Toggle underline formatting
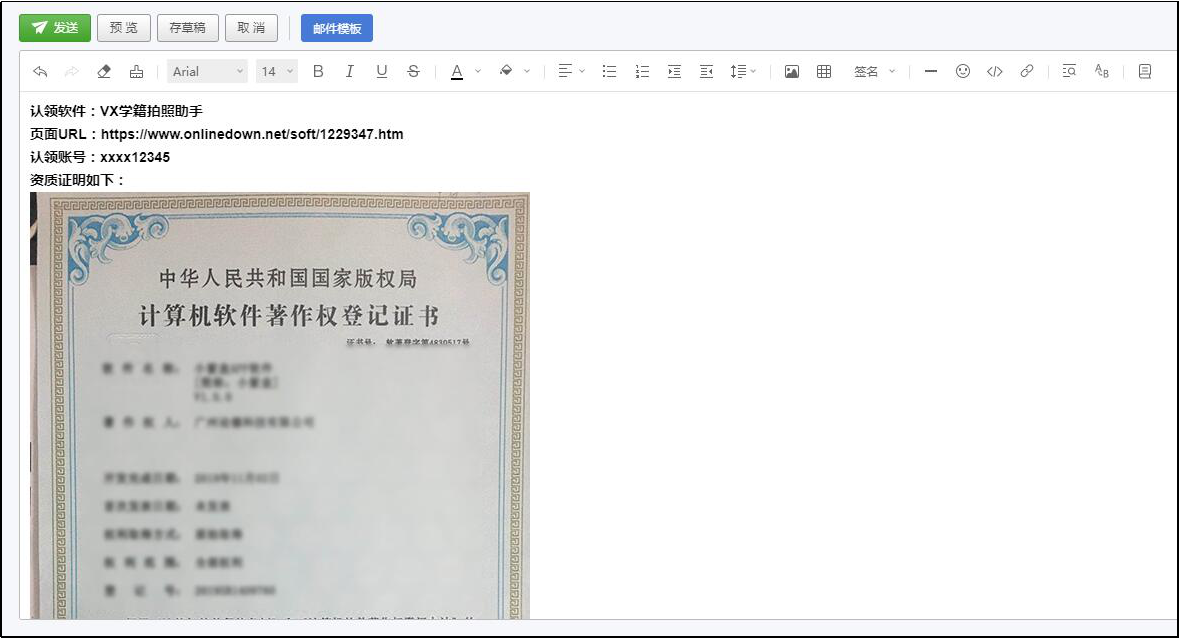Viewport: 1180px width, 638px height. (x=381, y=71)
